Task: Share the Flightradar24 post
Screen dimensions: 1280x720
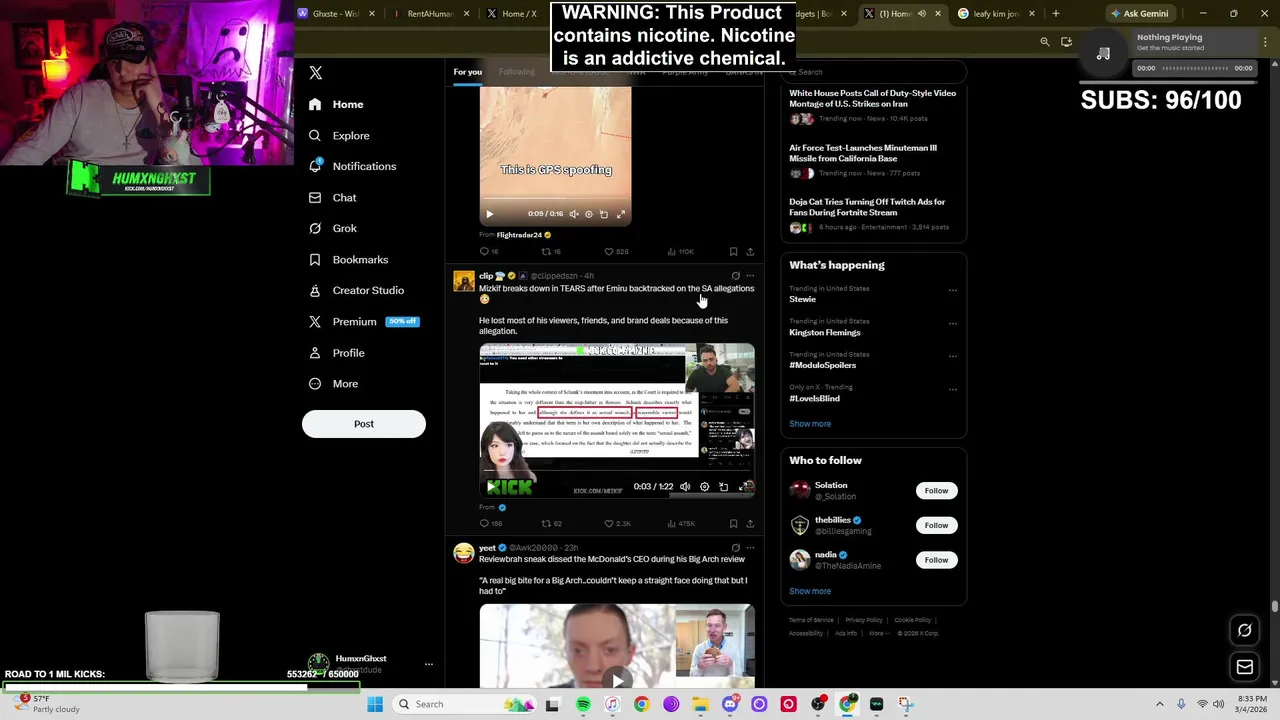Action: click(x=750, y=252)
